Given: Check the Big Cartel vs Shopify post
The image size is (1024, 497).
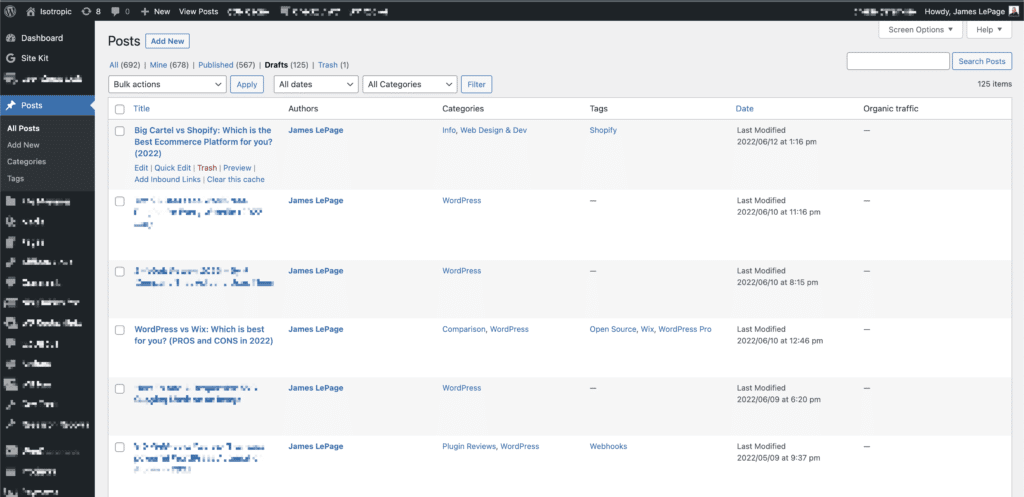Looking at the screenshot, I should tap(120, 131).
